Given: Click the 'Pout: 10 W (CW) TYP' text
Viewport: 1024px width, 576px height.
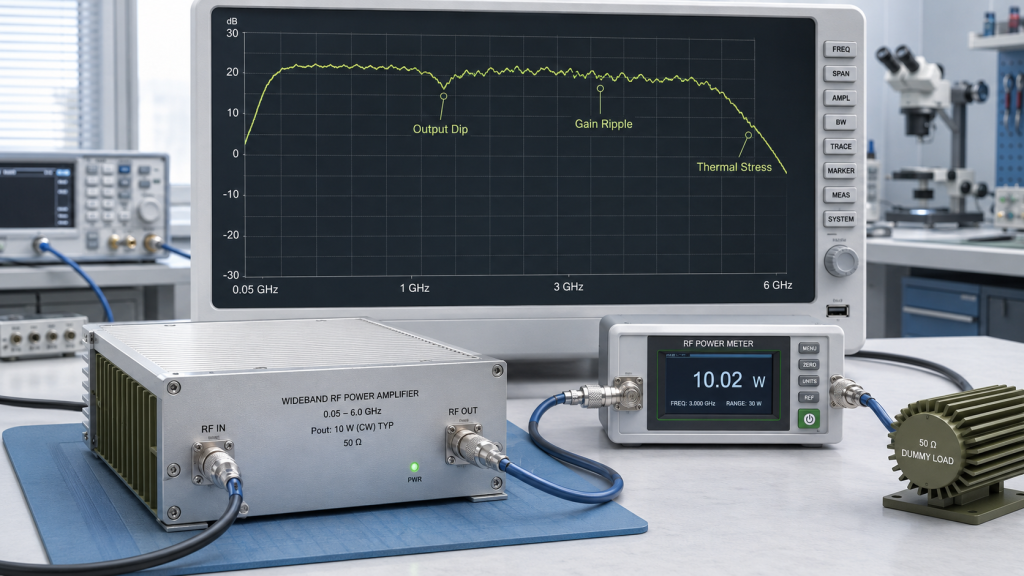Looking at the screenshot, I should coord(352,428).
